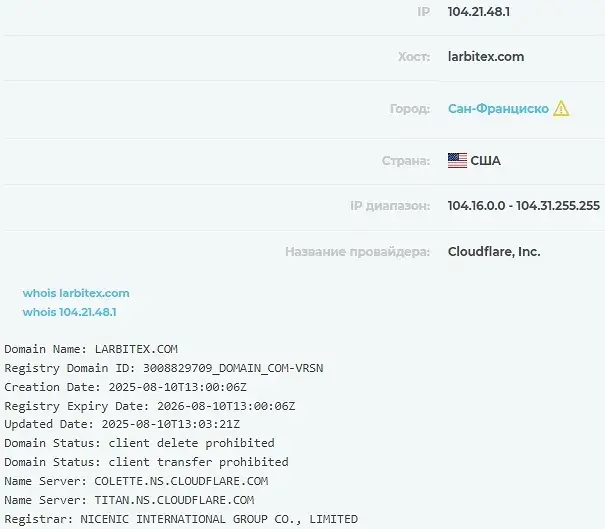
Task: Click the Registry Expiry Date line
Action: (150, 406)
